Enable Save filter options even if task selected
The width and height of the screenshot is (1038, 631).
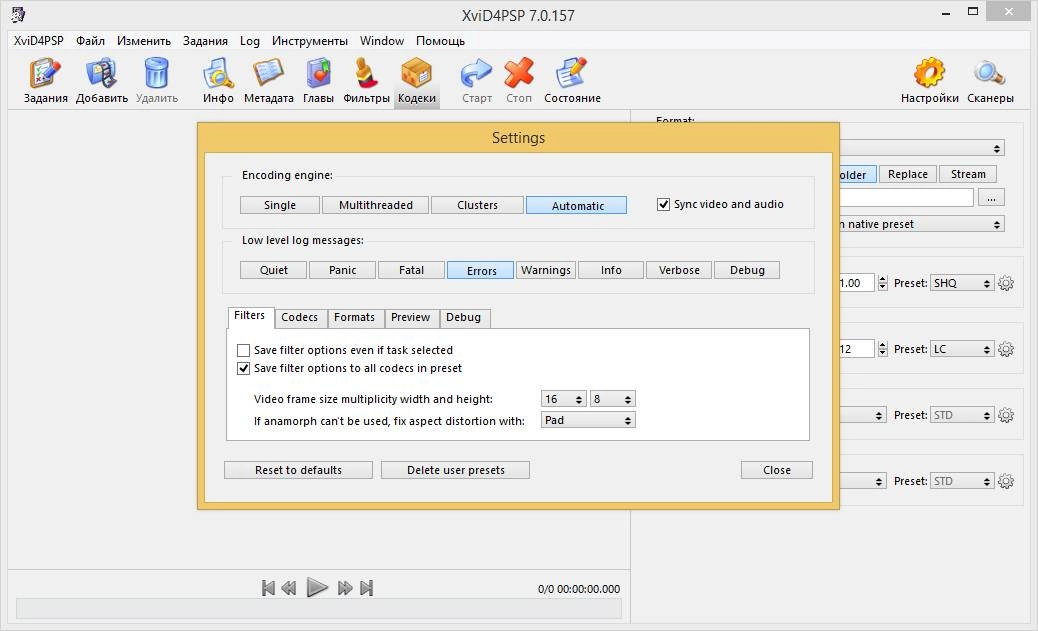244,350
